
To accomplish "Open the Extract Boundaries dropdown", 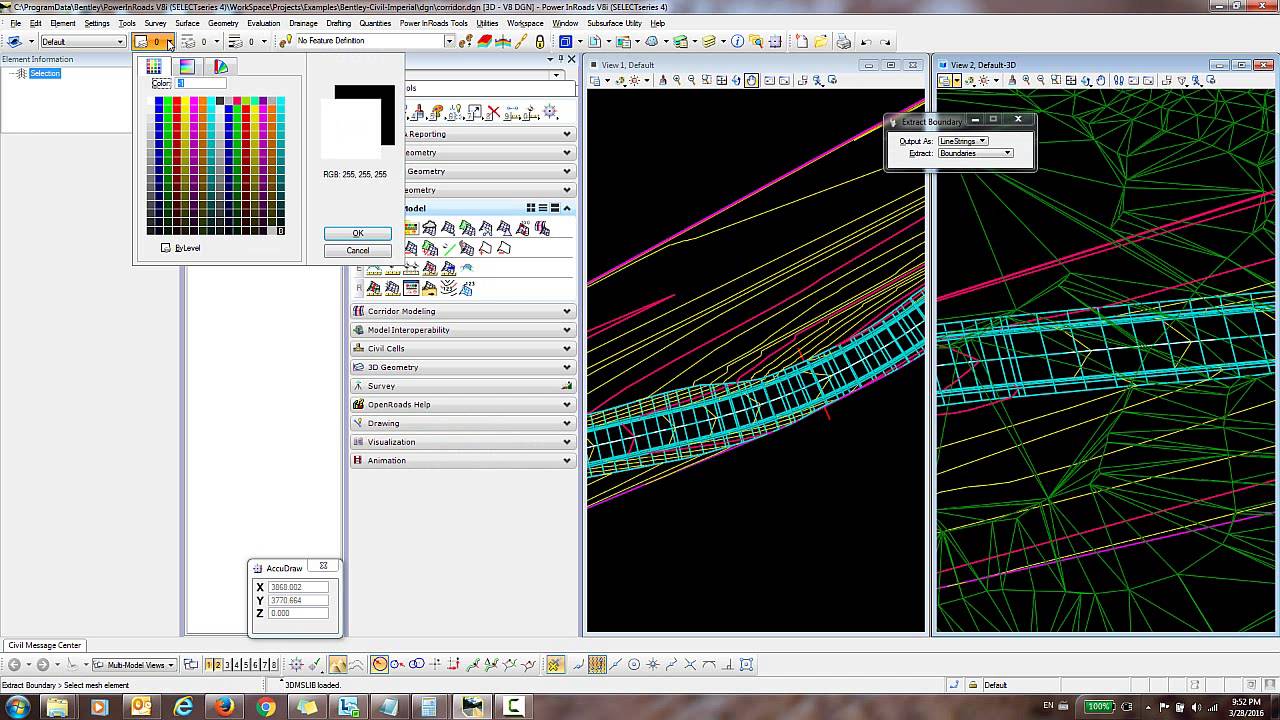I will [975, 153].
